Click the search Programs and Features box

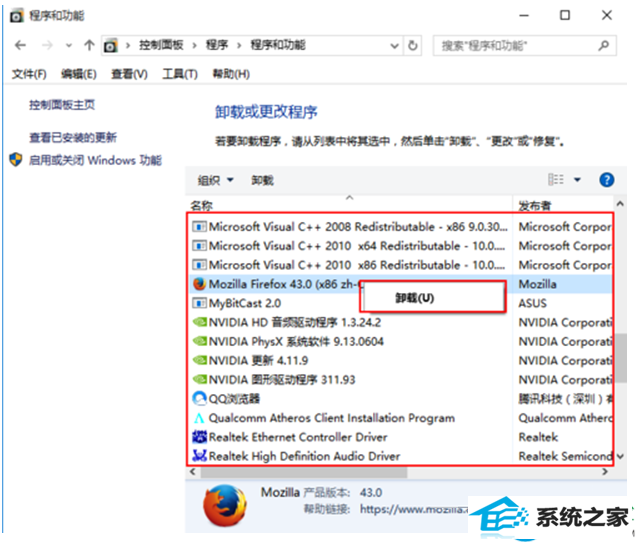point(524,46)
